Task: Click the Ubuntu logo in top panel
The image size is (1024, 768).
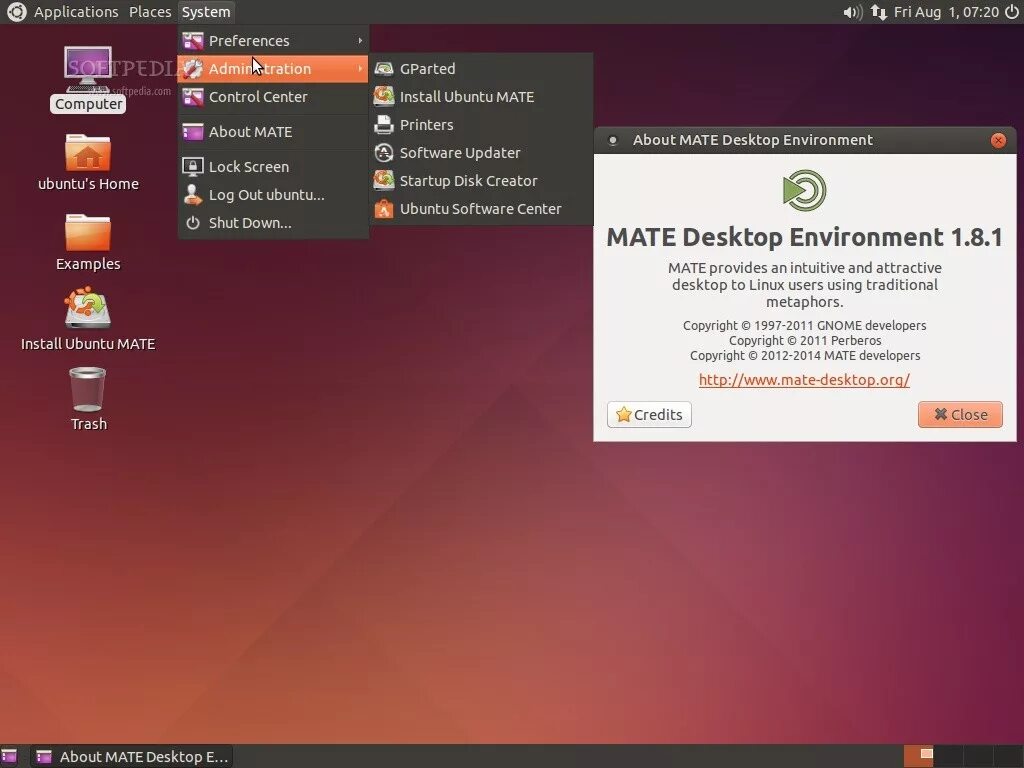Action: pyautogui.click(x=16, y=12)
